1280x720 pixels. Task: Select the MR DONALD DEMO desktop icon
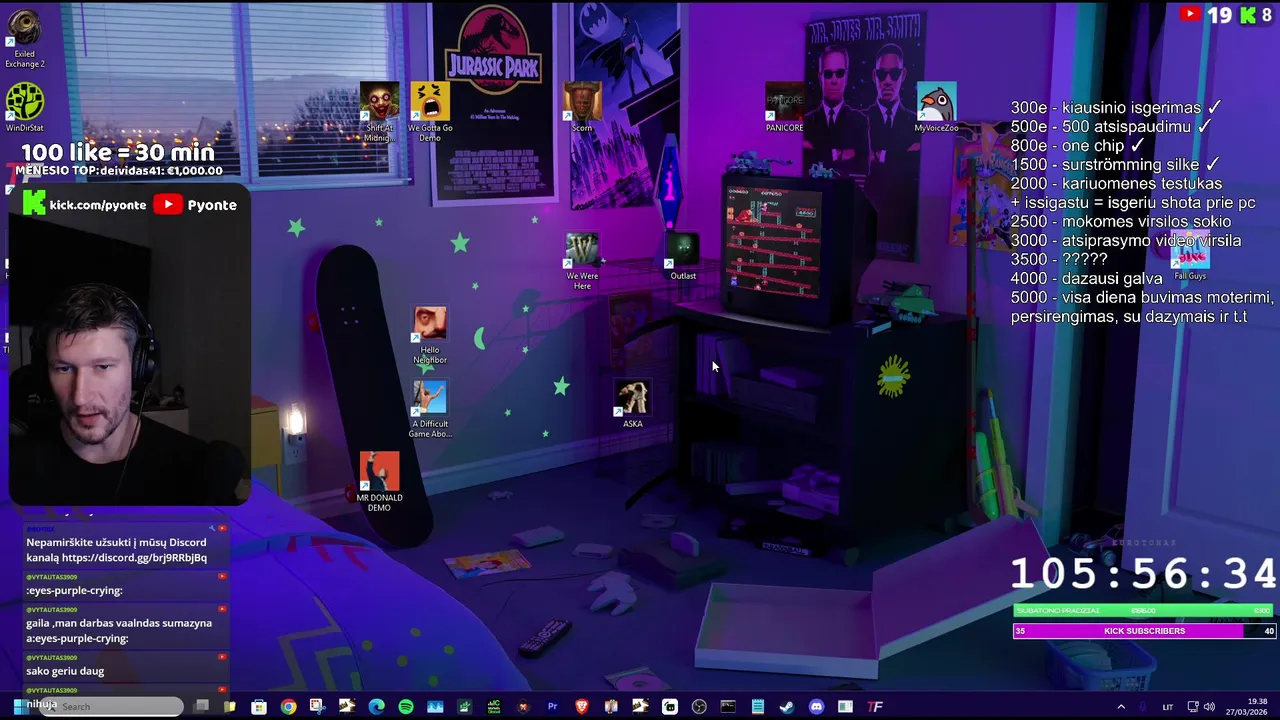[x=379, y=483]
